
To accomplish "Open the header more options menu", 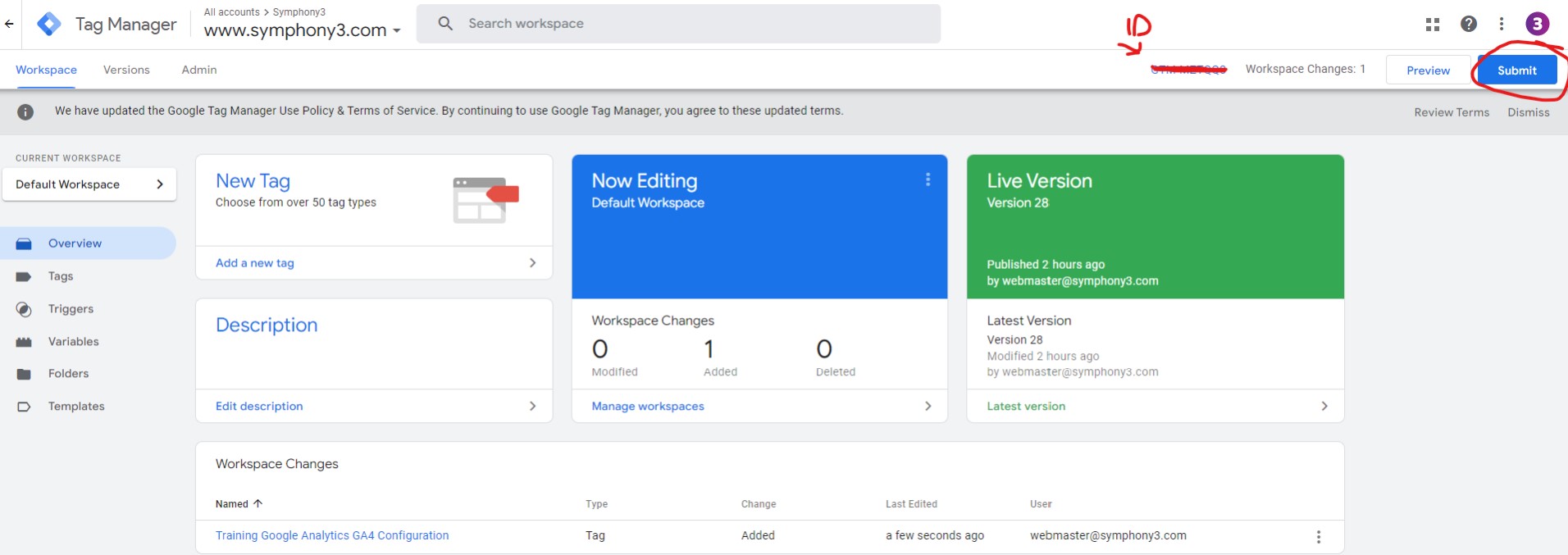I will pos(1502,24).
